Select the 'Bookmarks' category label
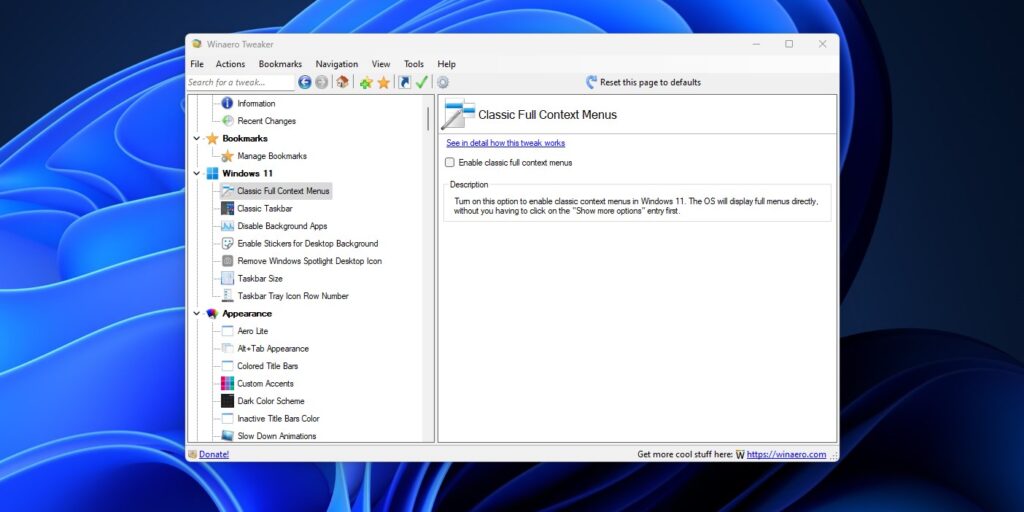The height and width of the screenshot is (512, 1024). click(x=245, y=138)
